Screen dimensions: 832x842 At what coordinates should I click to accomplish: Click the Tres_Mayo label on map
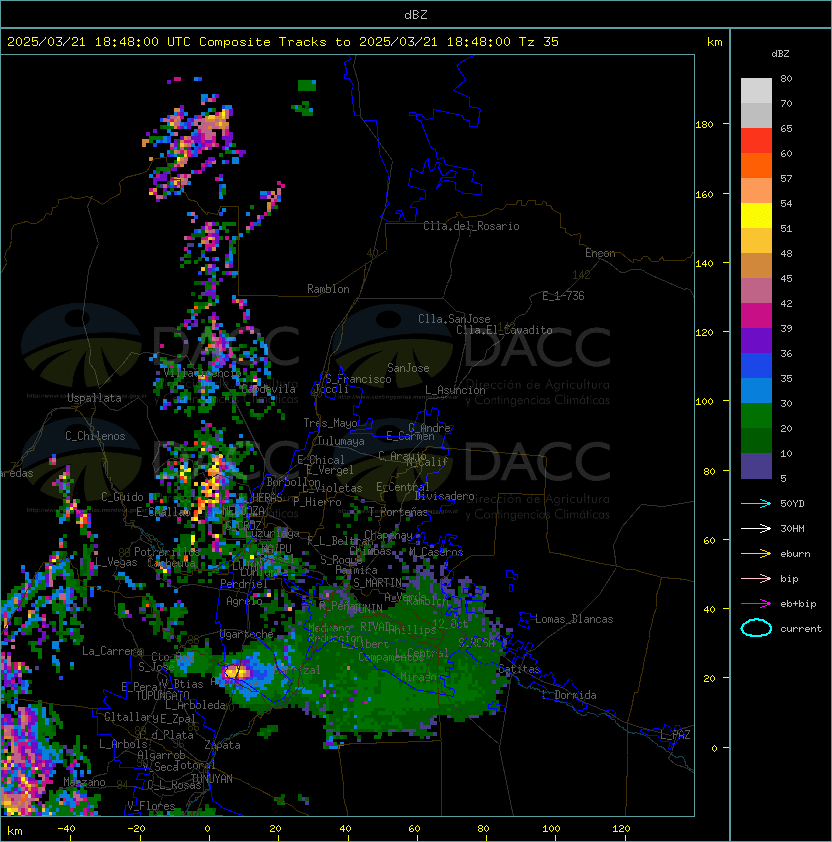330,423
